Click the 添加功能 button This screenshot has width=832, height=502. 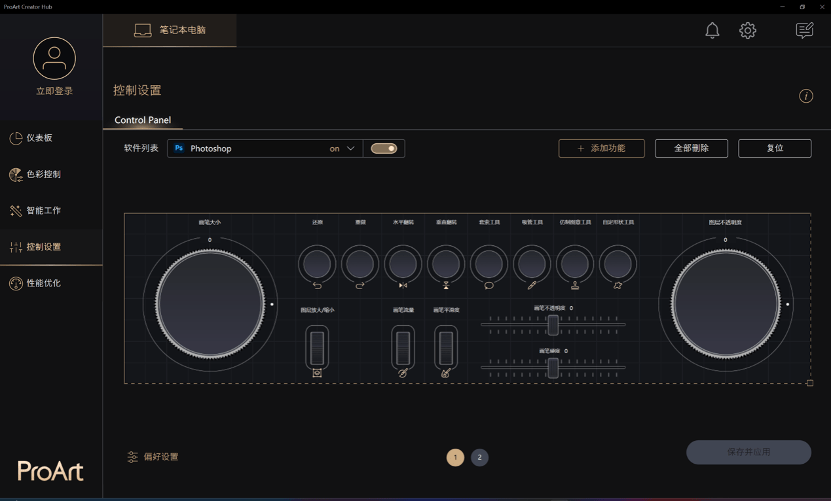coord(601,148)
